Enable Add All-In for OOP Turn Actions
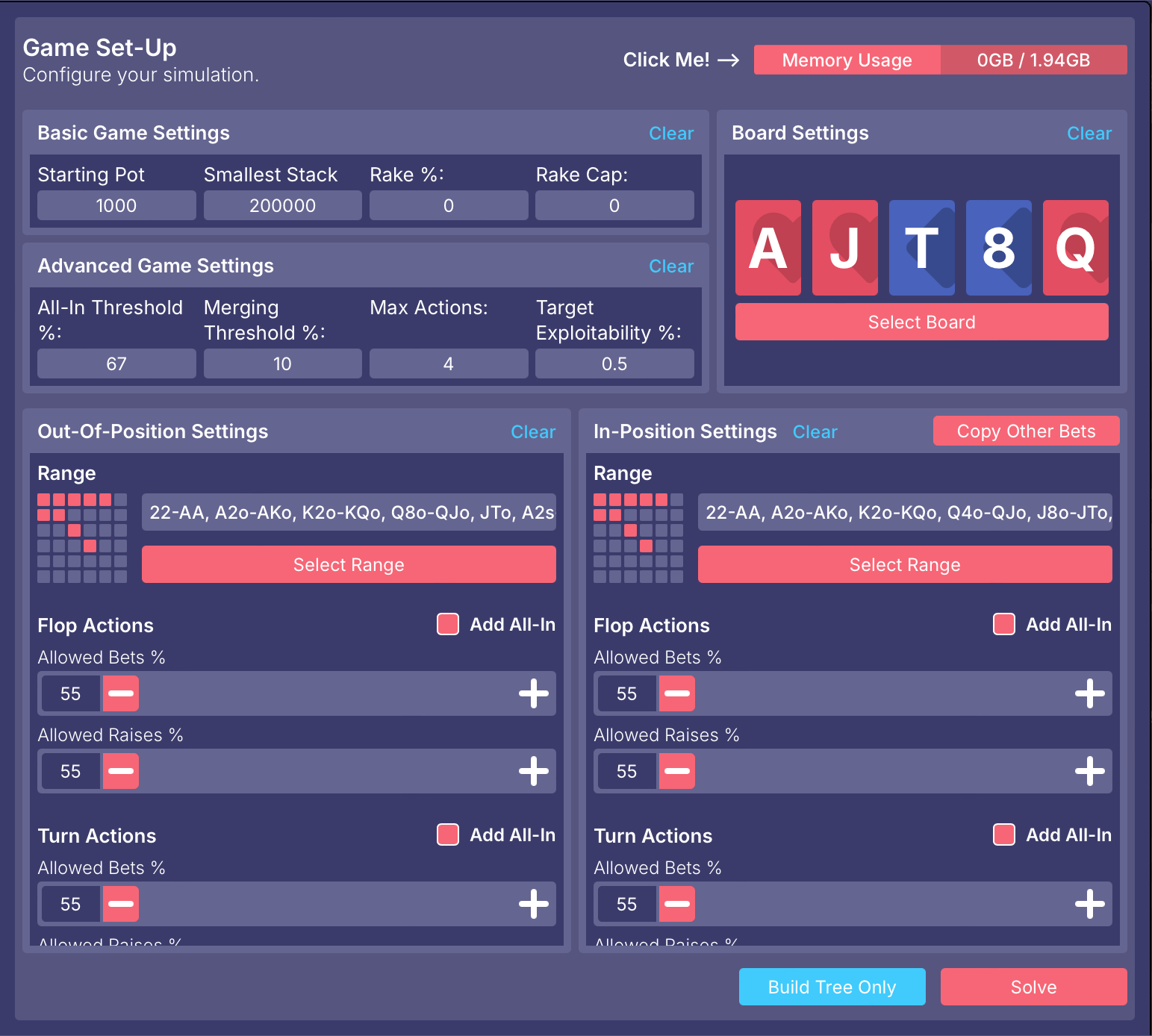This screenshot has width=1152, height=1036. pyautogui.click(x=448, y=834)
